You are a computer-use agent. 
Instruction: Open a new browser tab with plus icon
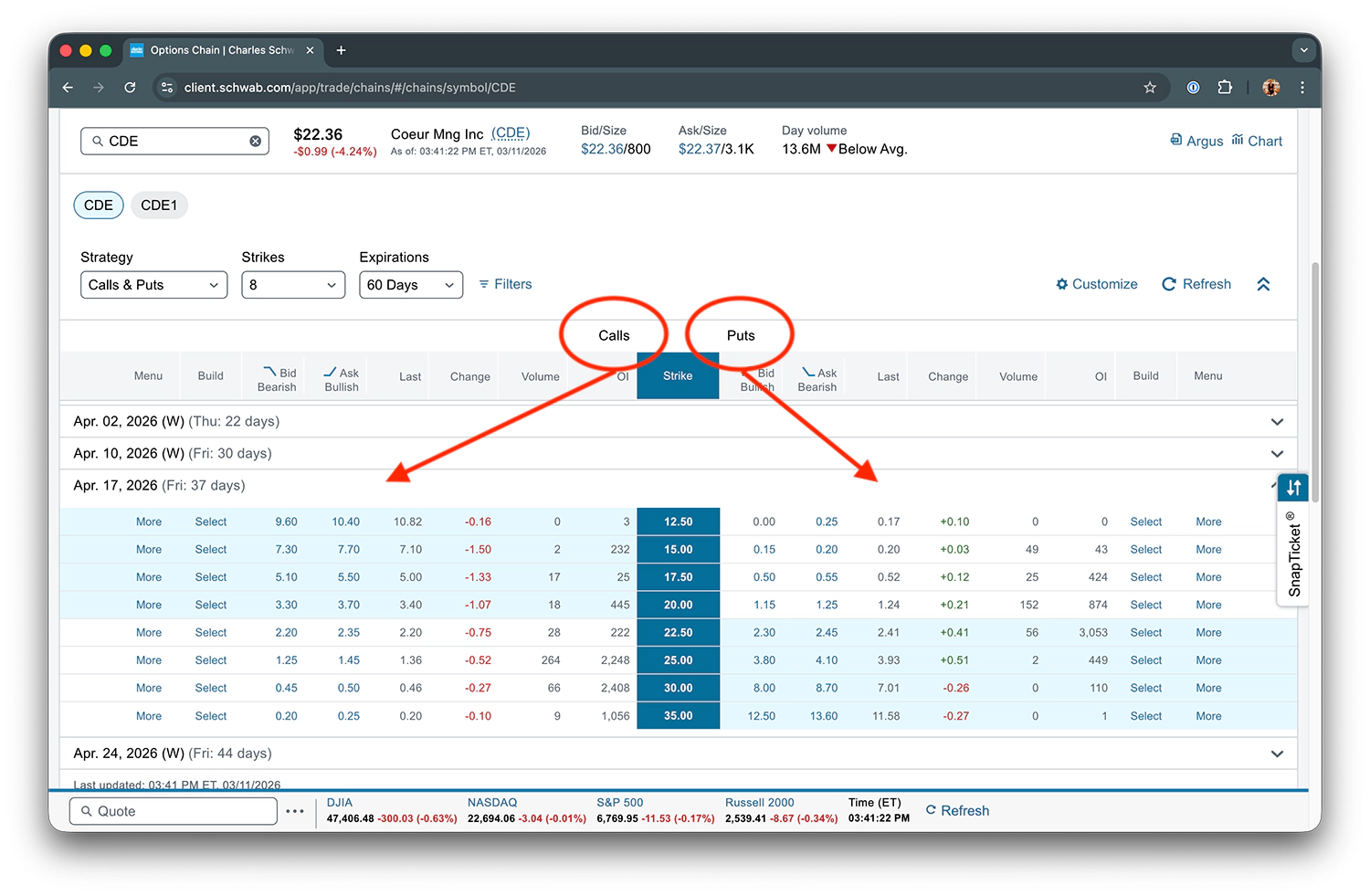(342, 50)
